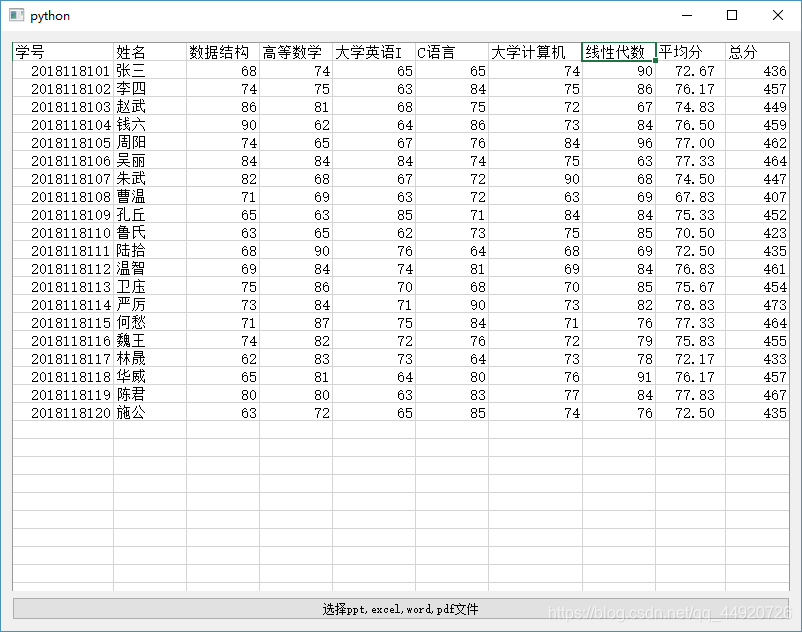The image size is (802, 632).
Task: Click the name cell 林晟
Action: coord(150,358)
